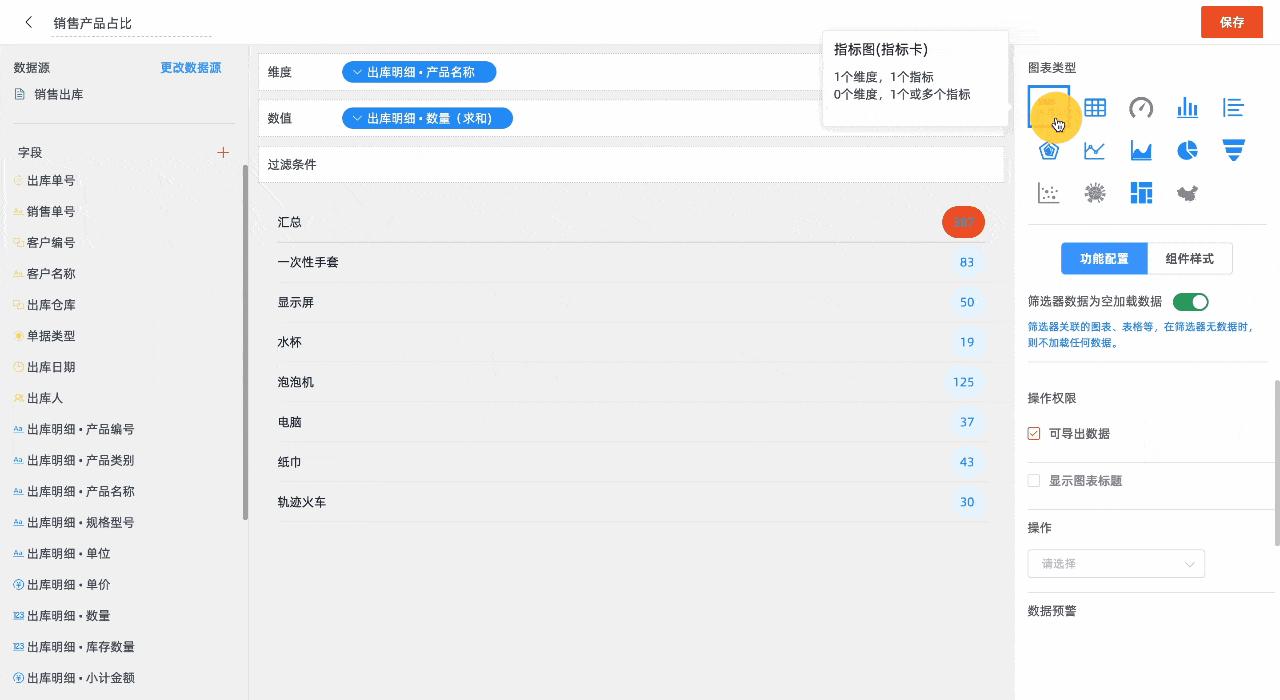Switch to the 组件样式 tab
The width and height of the screenshot is (1280, 700).
tap(1190, 258)
